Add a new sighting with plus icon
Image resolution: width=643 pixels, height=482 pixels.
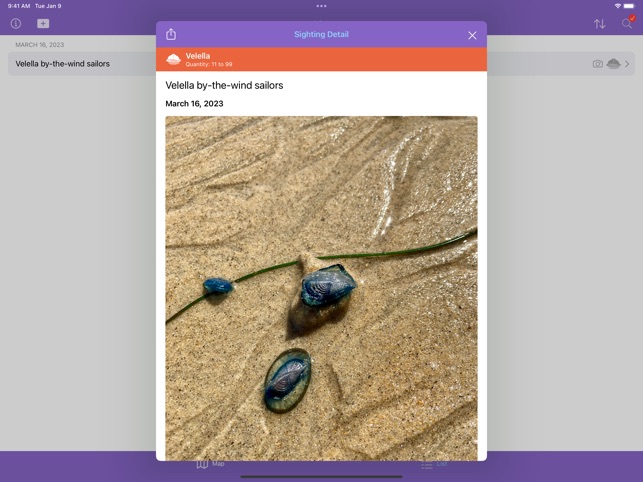point(43,23)
